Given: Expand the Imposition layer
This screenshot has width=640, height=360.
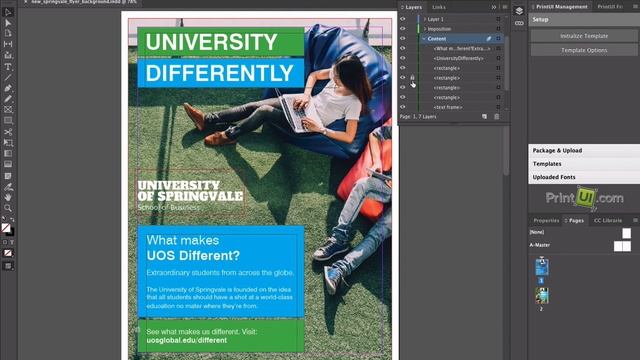Looking at the screenshot, I should click(424, 29).
